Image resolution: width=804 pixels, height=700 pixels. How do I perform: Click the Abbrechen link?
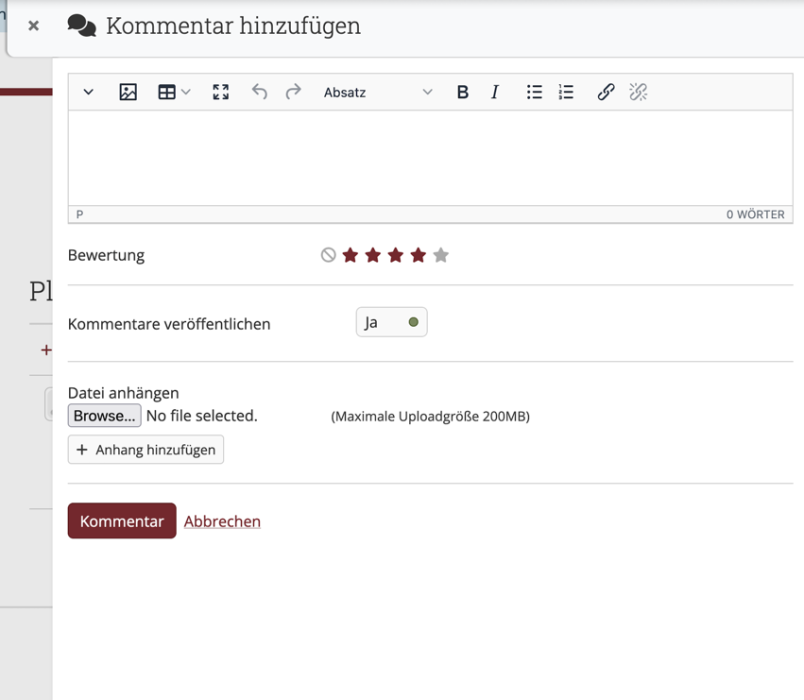pyautogui.click(x=222, y=521)
